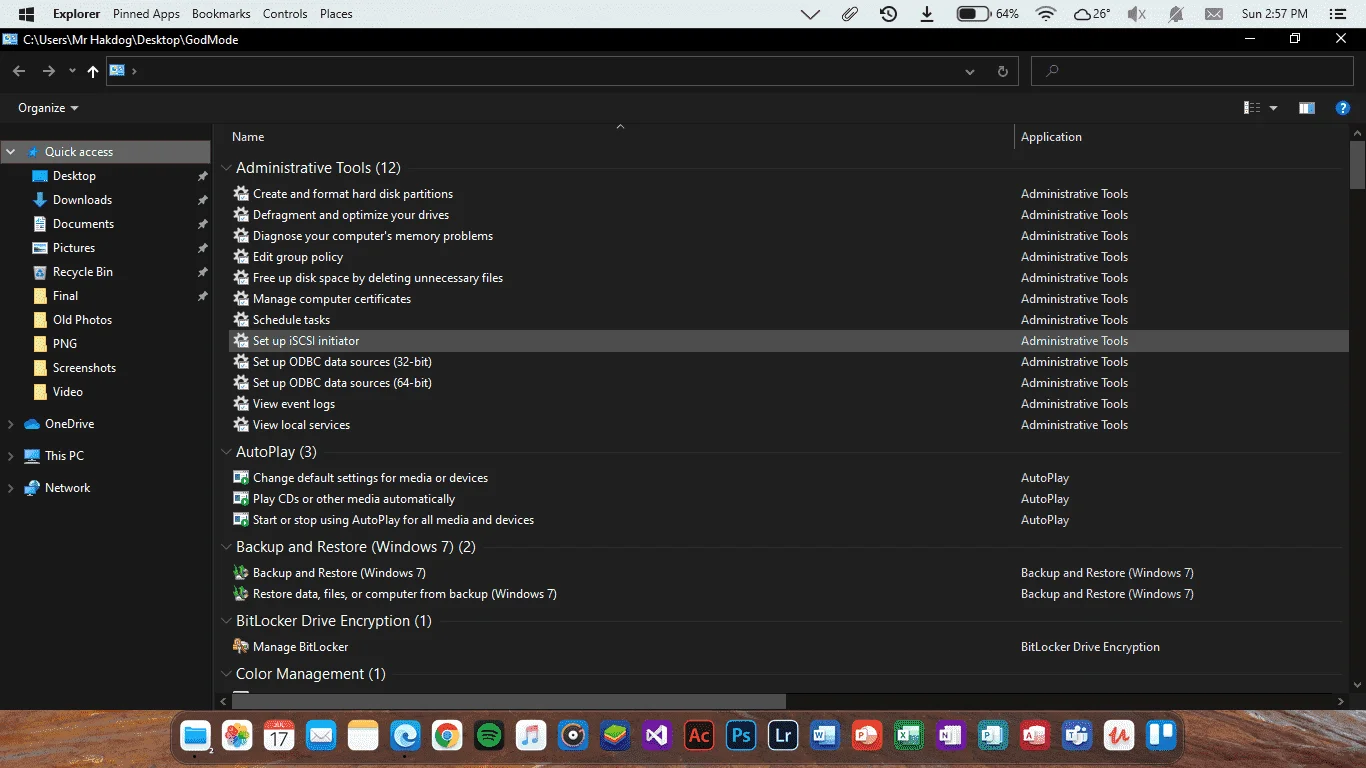Open Photoshop from the dock
Image resolution: width=1366 pixels, height=768 pixels.
pyautogui.click(x=741, y=736)
